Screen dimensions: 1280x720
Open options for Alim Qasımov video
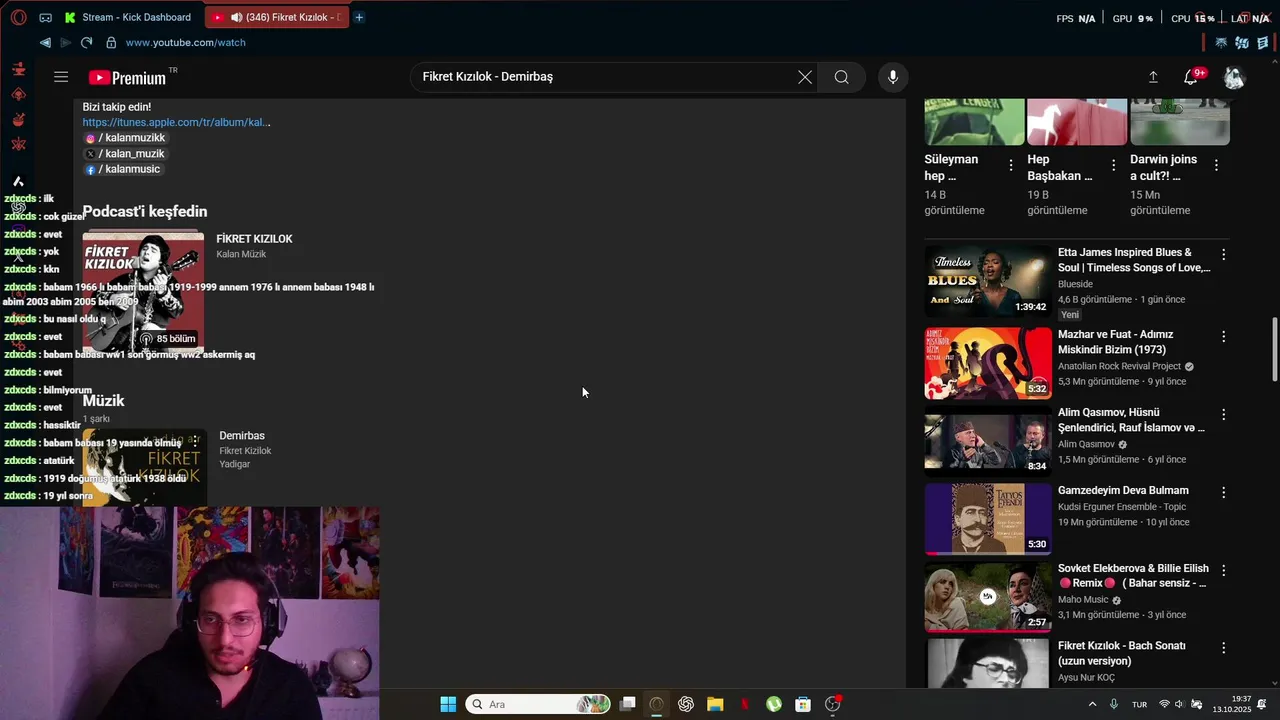(x=1223, y=415)
